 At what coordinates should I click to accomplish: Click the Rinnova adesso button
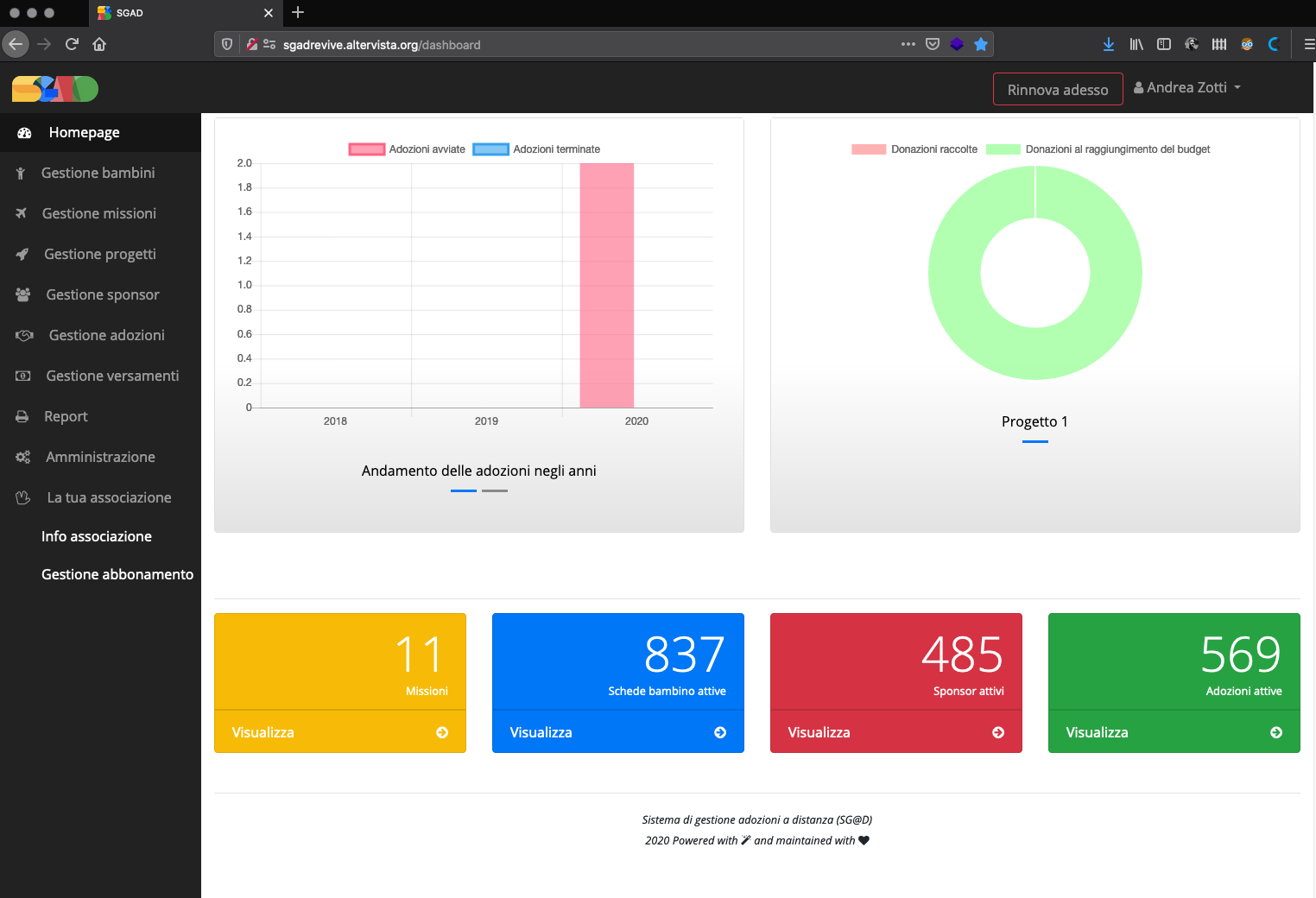click(x=1058, y=89)
